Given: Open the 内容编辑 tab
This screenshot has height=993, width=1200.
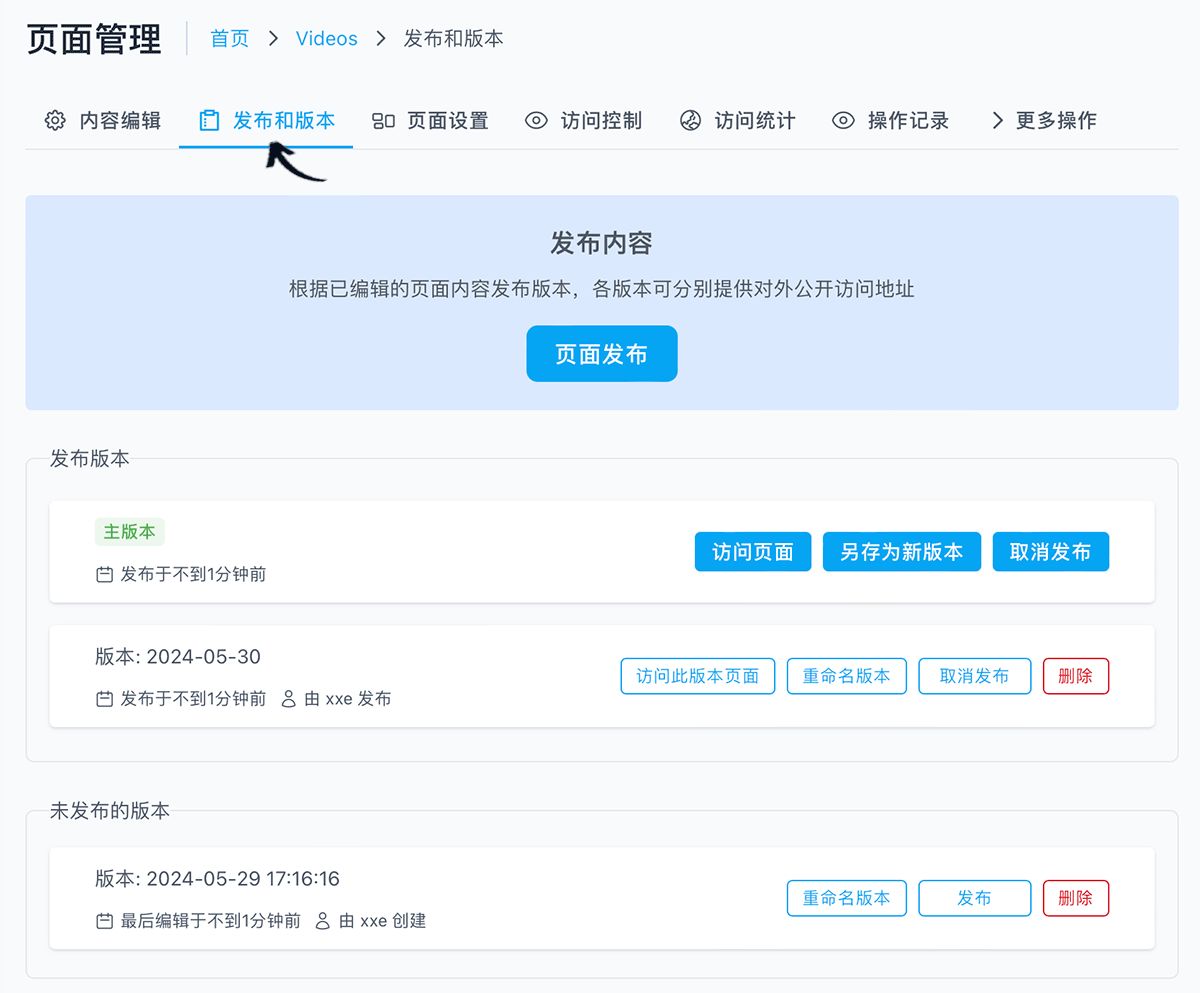Looking at the screenshot, I should coord(102,121).
